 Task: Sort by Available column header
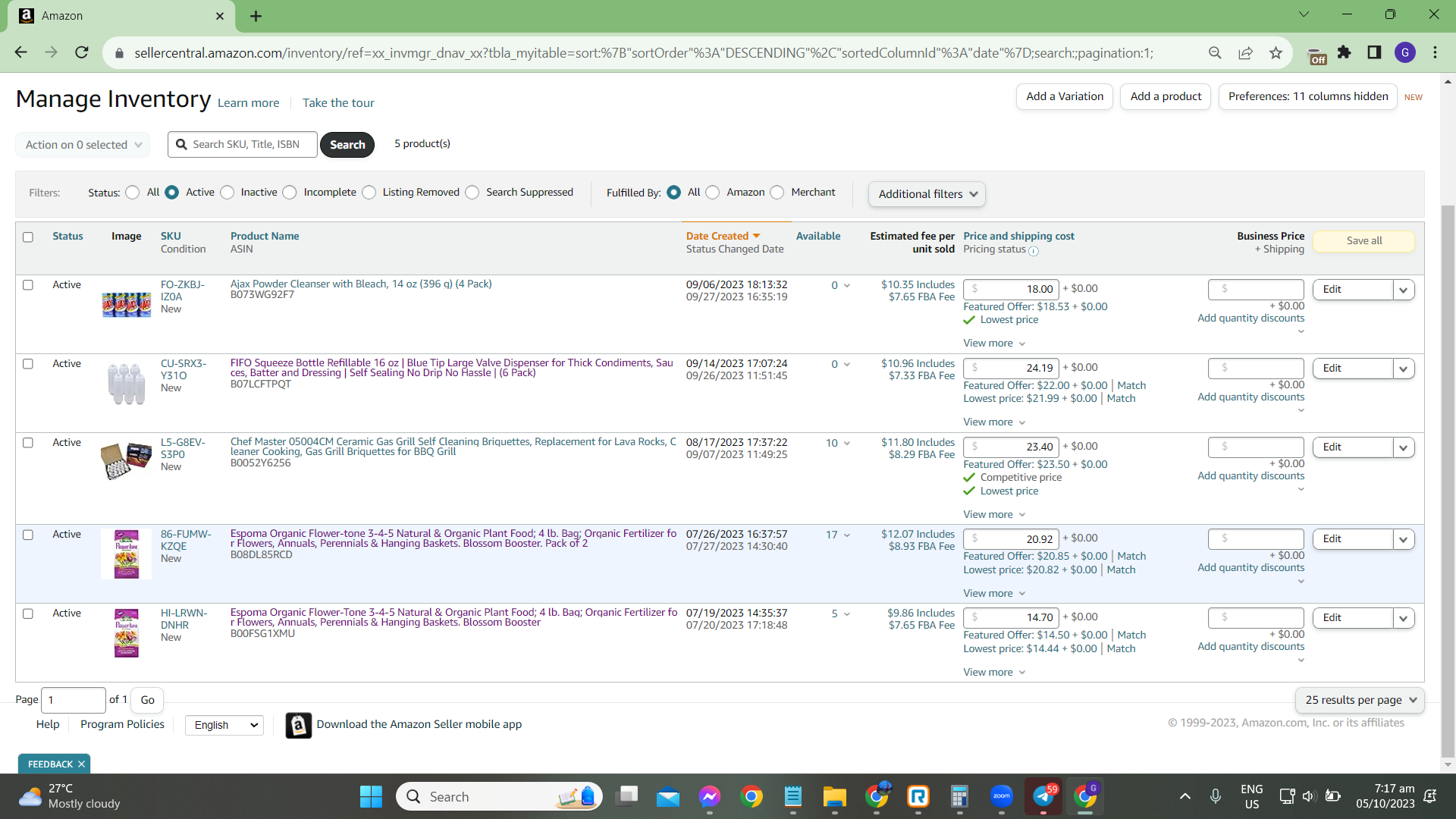818,237
